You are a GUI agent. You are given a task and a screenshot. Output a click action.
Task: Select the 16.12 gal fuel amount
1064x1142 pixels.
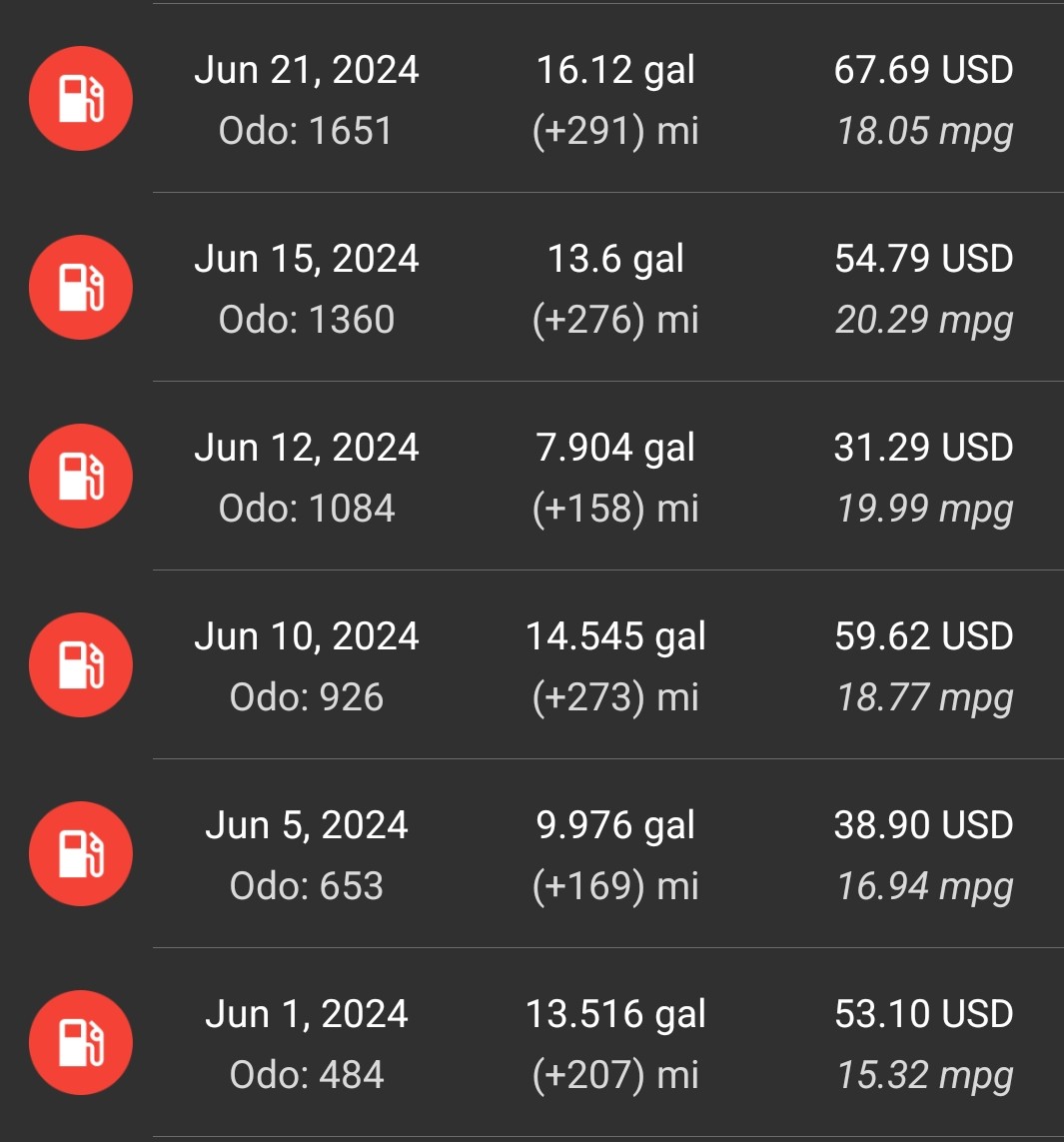tap(615, 71)
